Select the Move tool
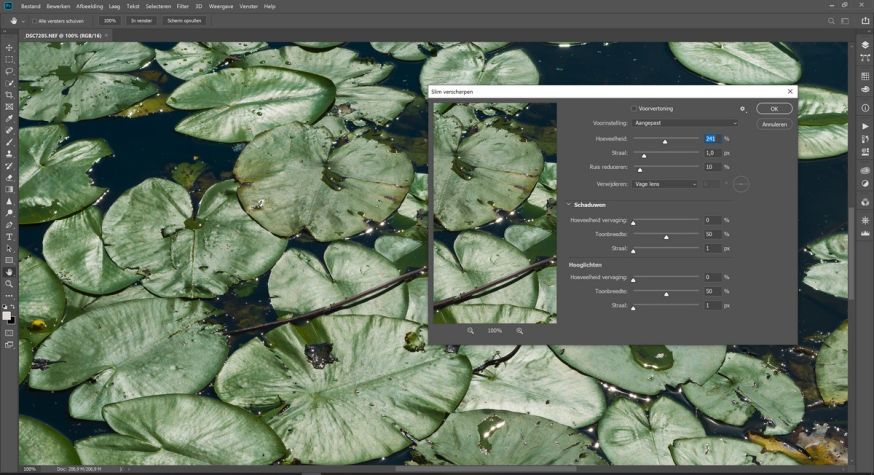This screenshot has width=874, height=475. [9, 48]
